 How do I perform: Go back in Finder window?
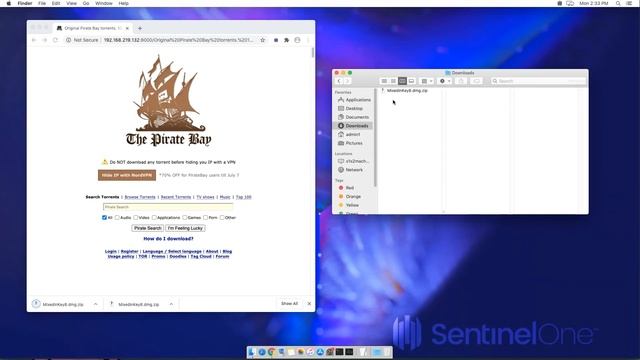tap(339, 81)
